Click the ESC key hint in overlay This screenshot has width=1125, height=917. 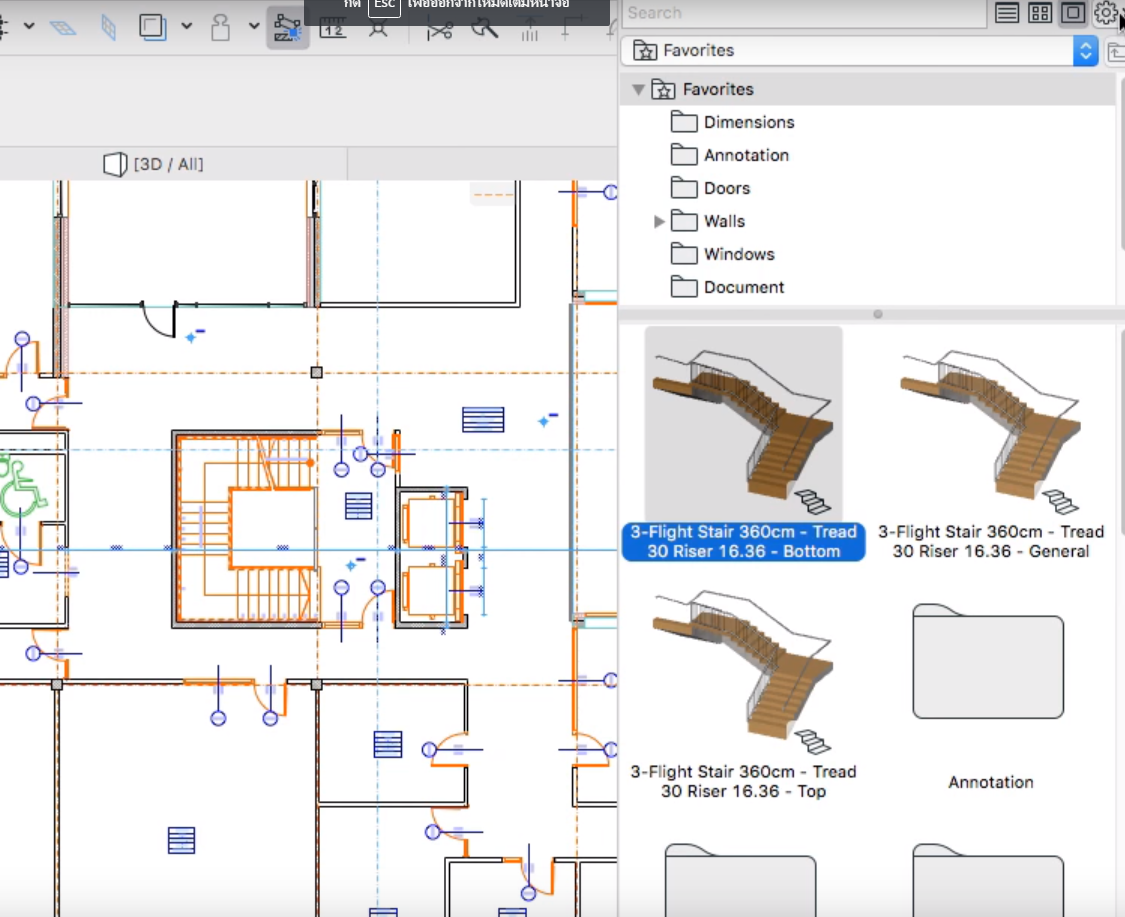(384, 6)
